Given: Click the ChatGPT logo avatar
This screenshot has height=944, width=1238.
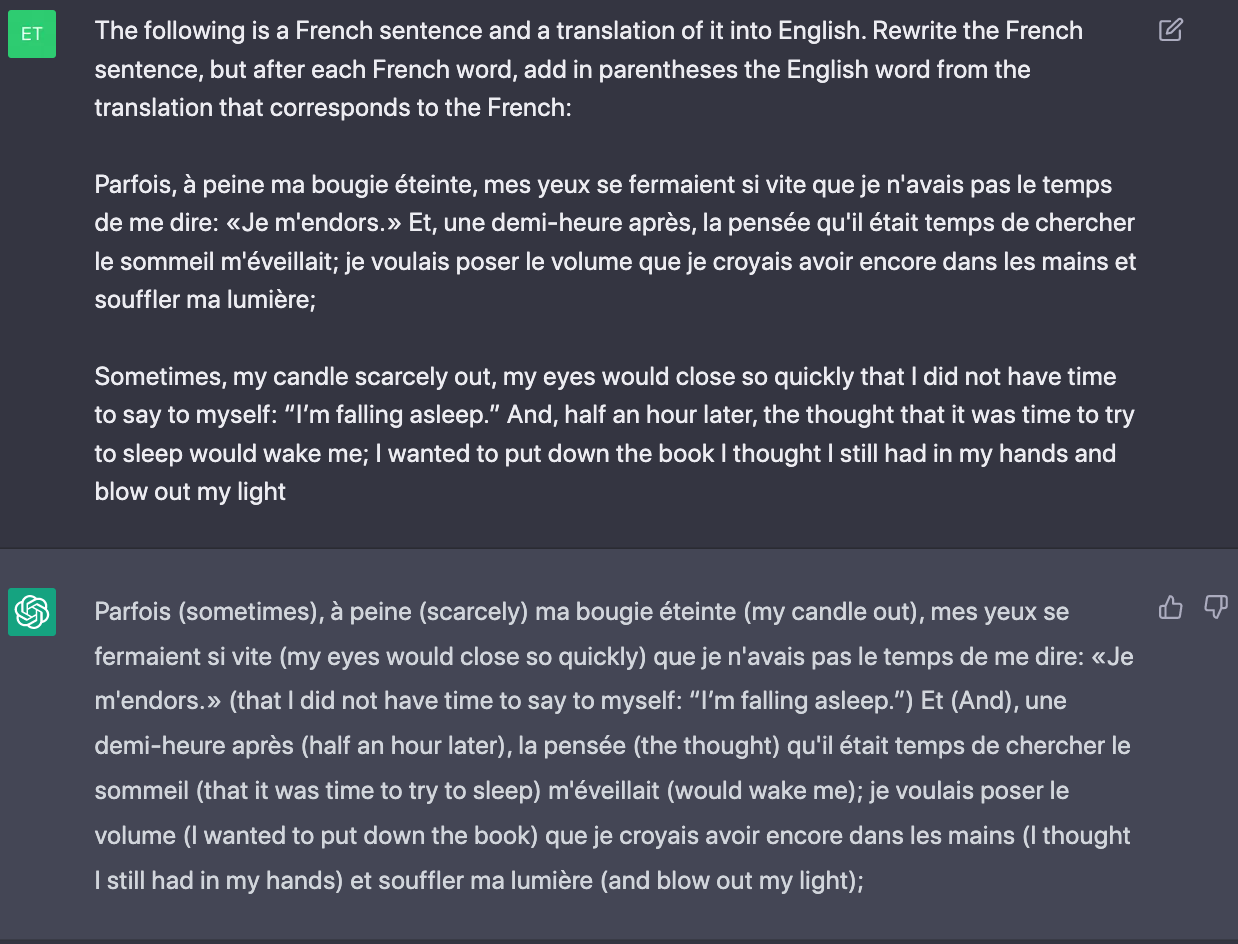Looking at the screenshot, I should coord(32,611).
